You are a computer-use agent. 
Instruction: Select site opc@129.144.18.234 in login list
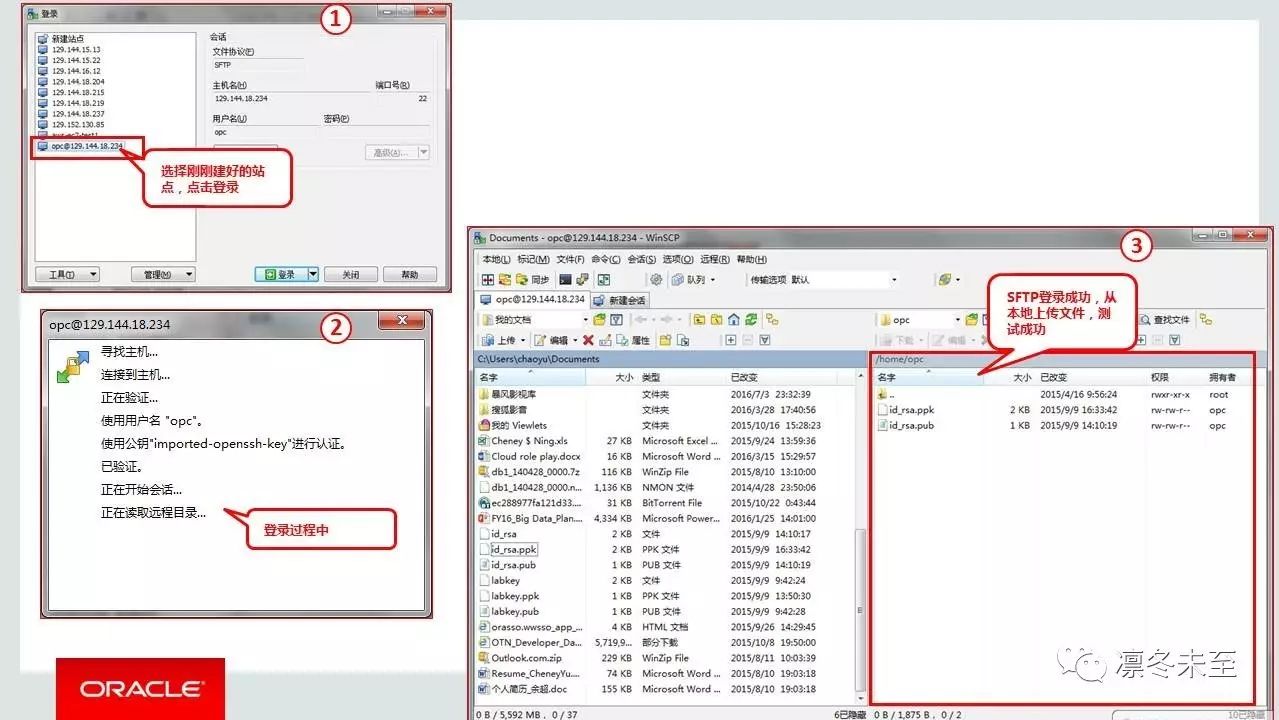[x=80, y=146]
